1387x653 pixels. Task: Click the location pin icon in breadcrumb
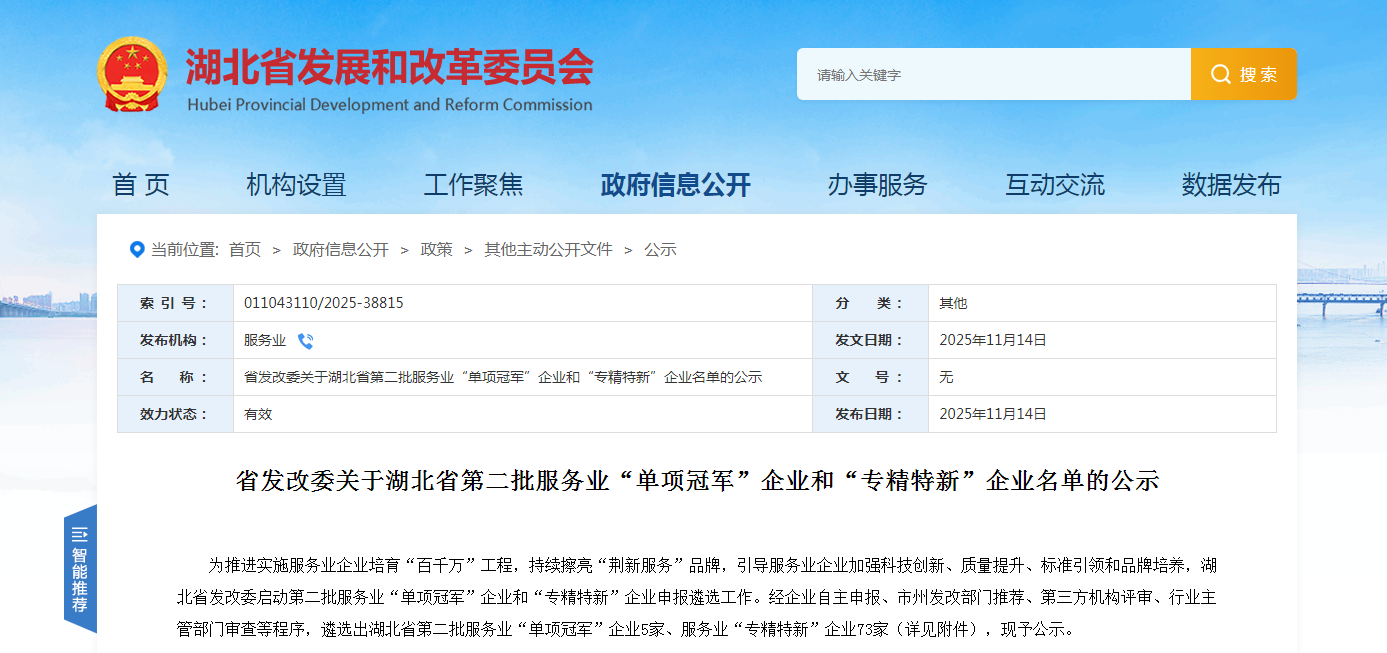coord(137,249)
